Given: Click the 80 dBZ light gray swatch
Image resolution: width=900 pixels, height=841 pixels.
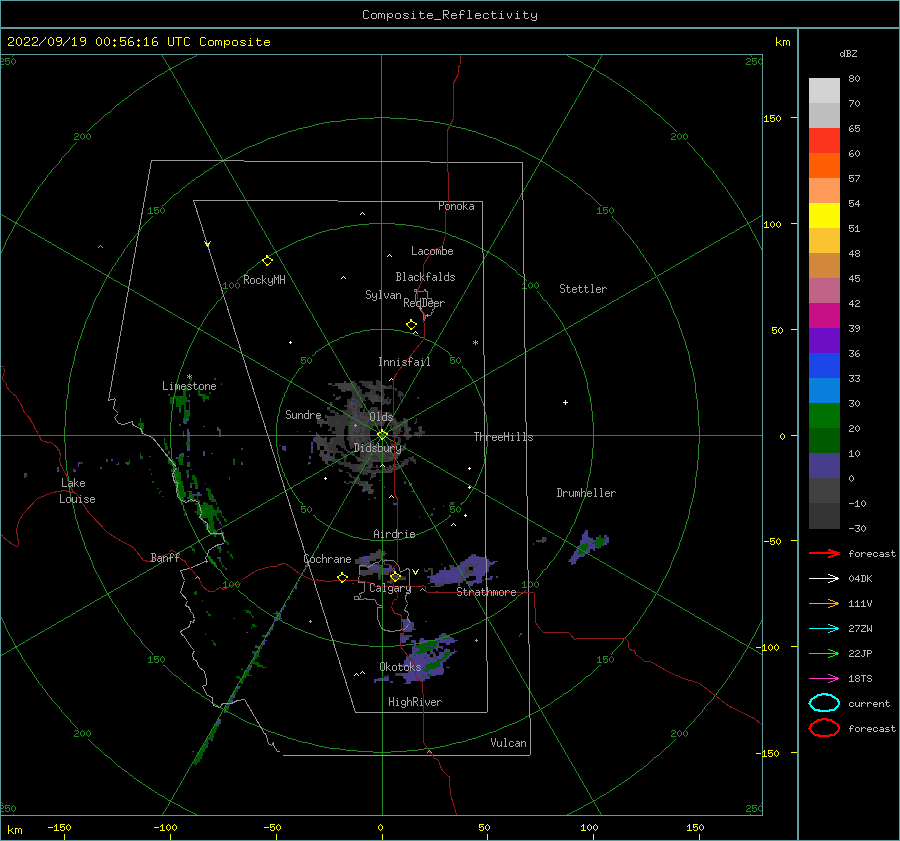Looking at the screenshot, I should [x=824, y=90].
